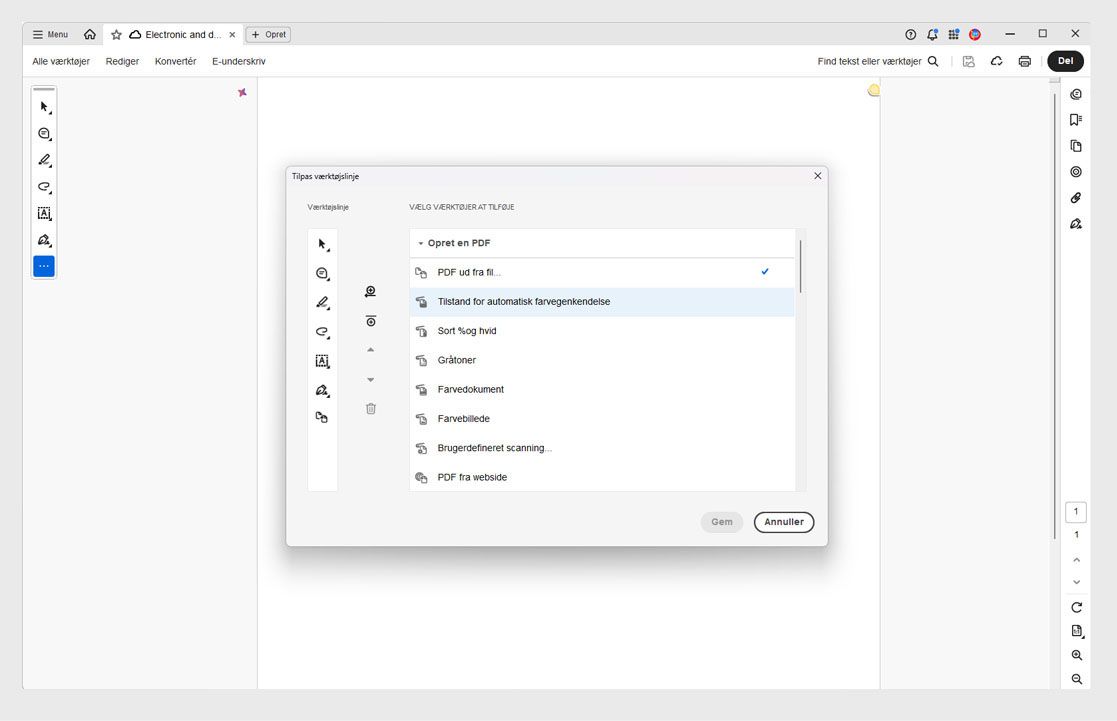Choose the freehand draw tool in left toolbar
Screen dimensions: 1117x721
point(44,187)
